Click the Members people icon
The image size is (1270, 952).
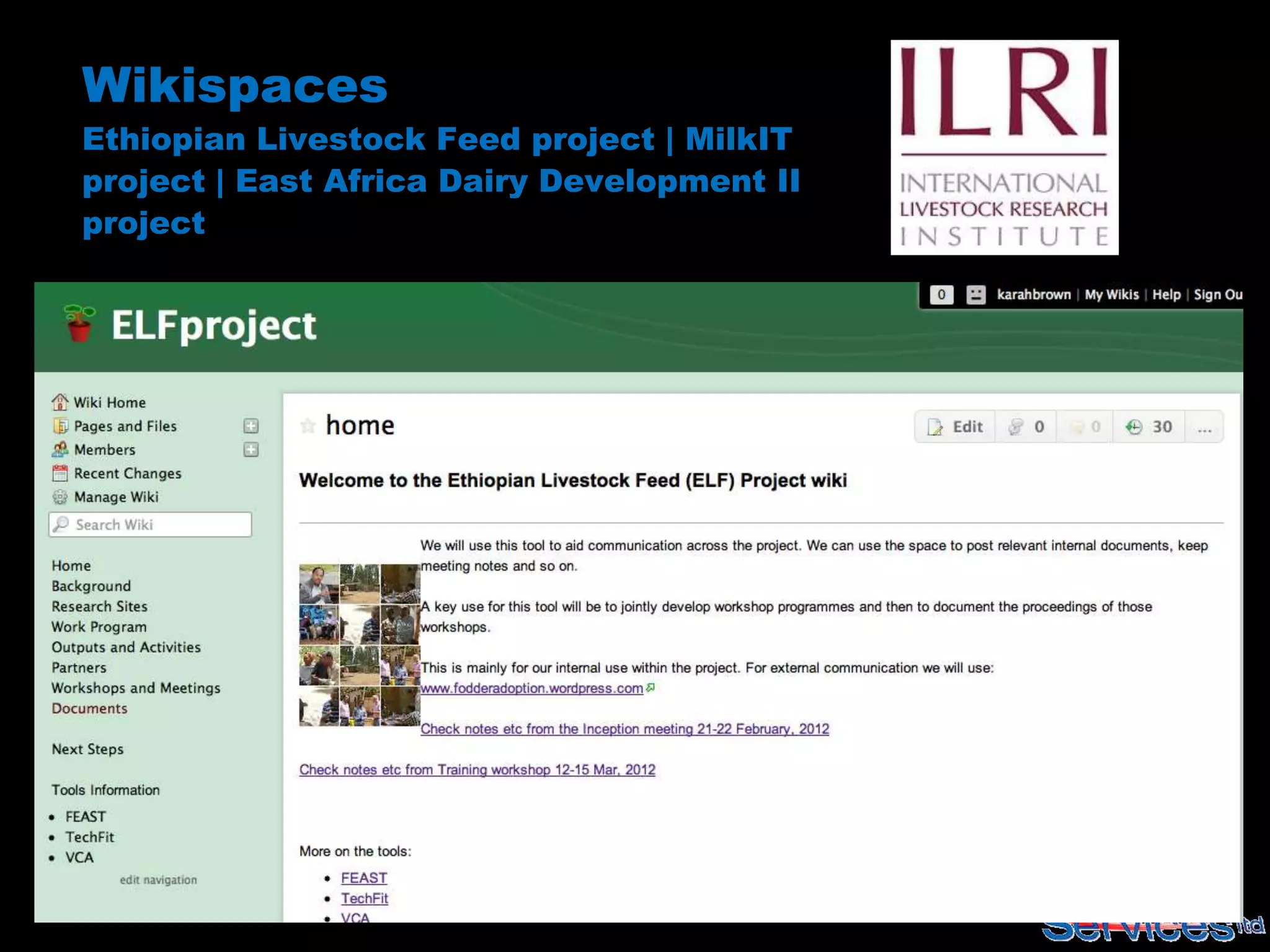point(60,449)
